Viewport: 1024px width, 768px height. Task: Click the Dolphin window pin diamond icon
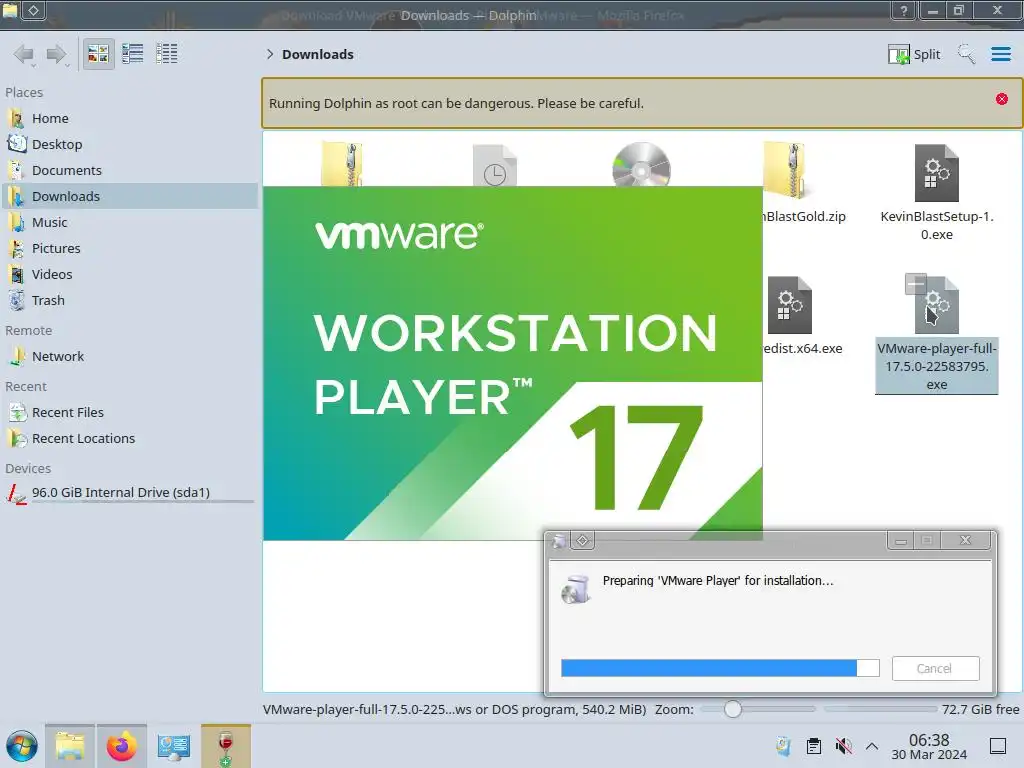tap(34, 10)
